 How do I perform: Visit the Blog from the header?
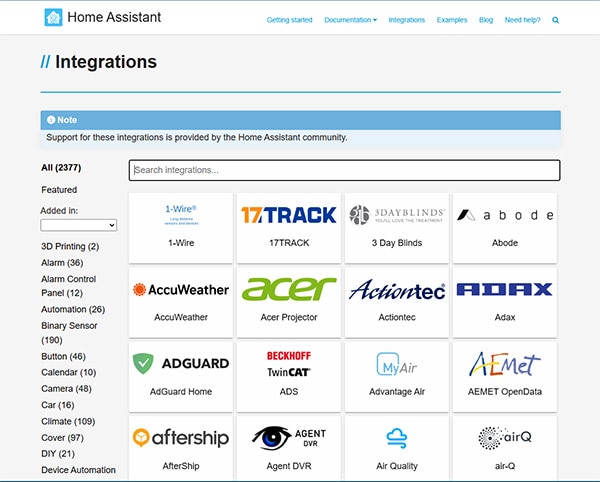(x=486, y=20)
